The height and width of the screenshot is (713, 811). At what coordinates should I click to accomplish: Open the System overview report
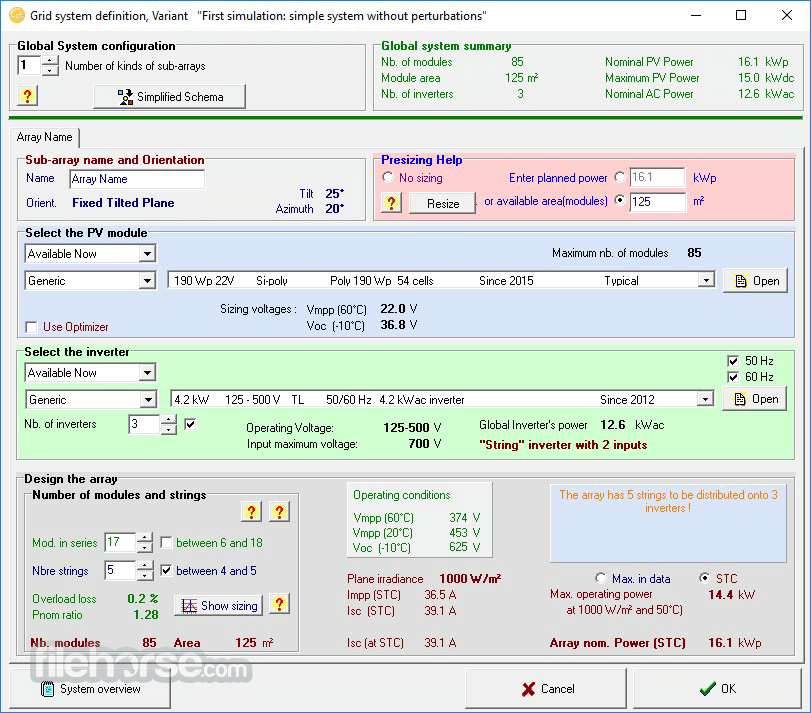tap(90, 689)
